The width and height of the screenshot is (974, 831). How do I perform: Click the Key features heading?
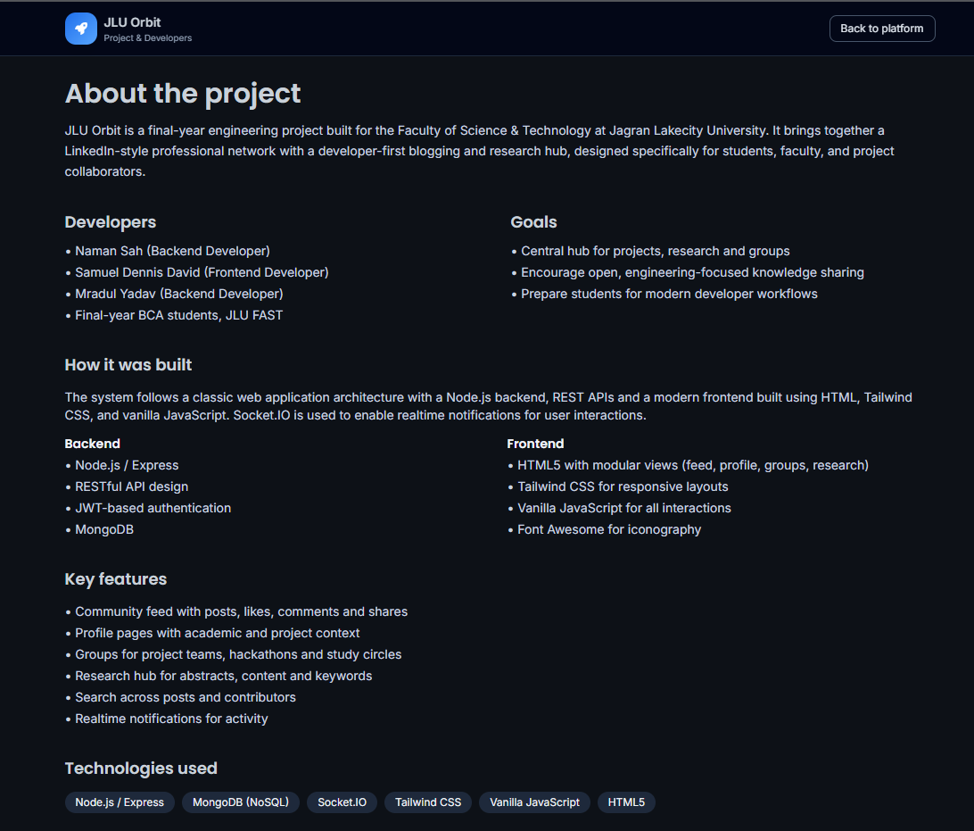click(x=116, y=579)
